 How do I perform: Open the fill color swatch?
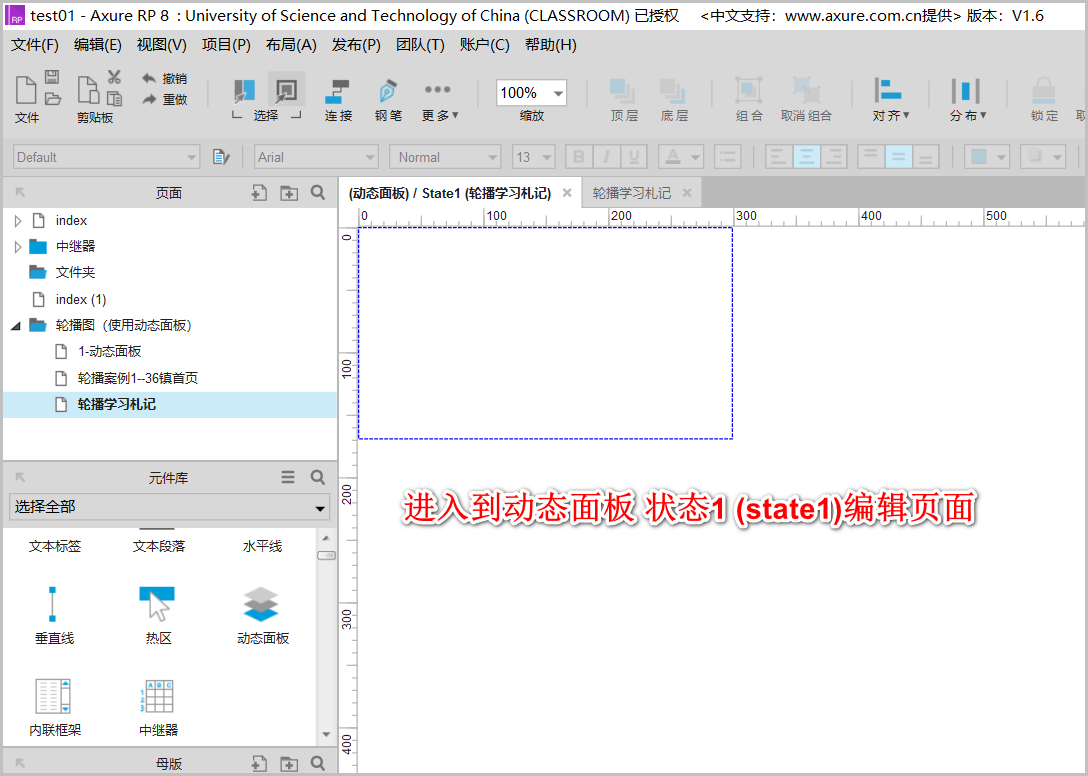[987, 157]
